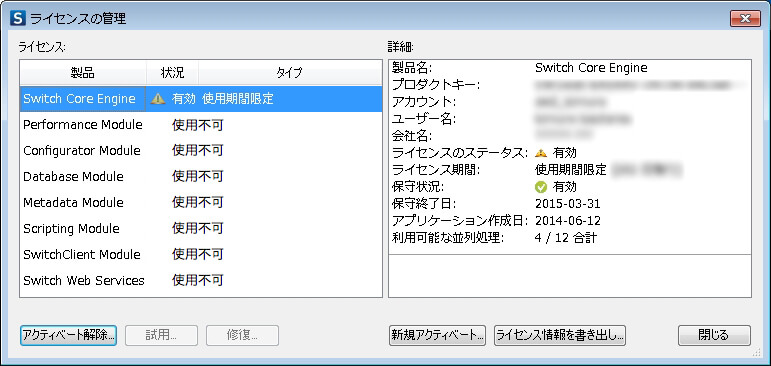Viewport: 771px width, 366px height.
Task: Select Metadata Module row
Action: (x=201, y=203)
